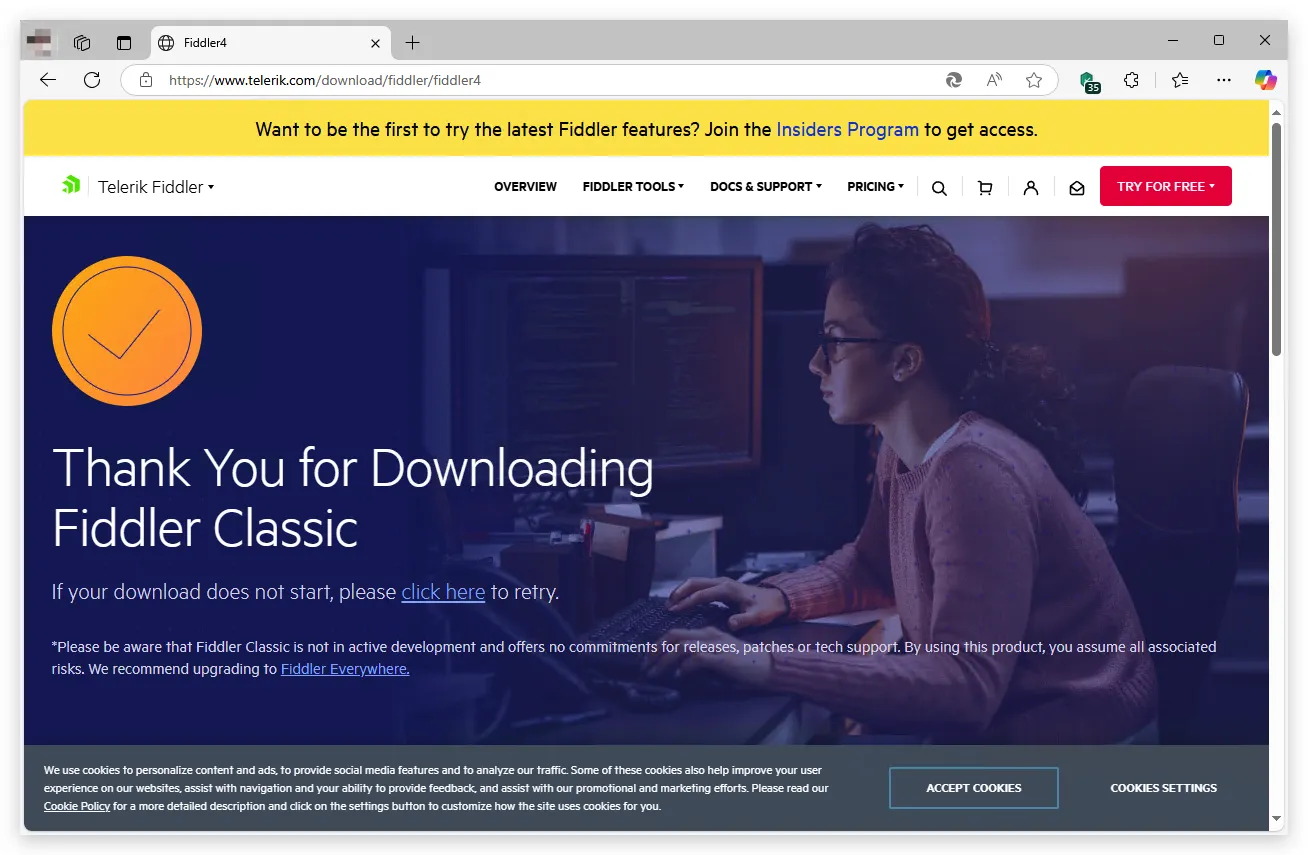The width and height of the screenshot is (1308, 855).
Task: Follow the Insiders Program link
Action: point(847,129)
